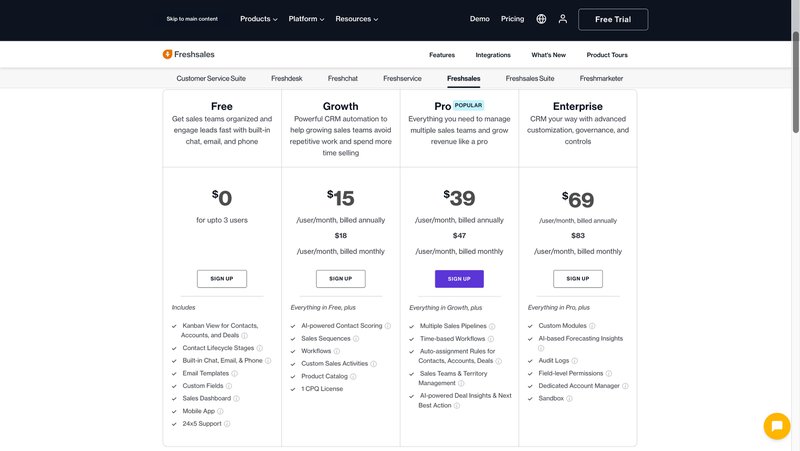The image size is (800, 451).
Task: Info icon beside Custom Fields
Action: point(229,386)
